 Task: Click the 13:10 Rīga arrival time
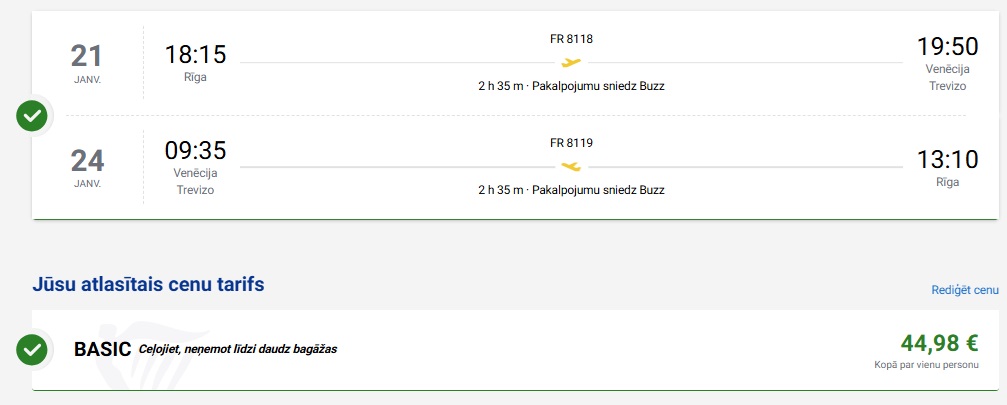coord(947,158)
